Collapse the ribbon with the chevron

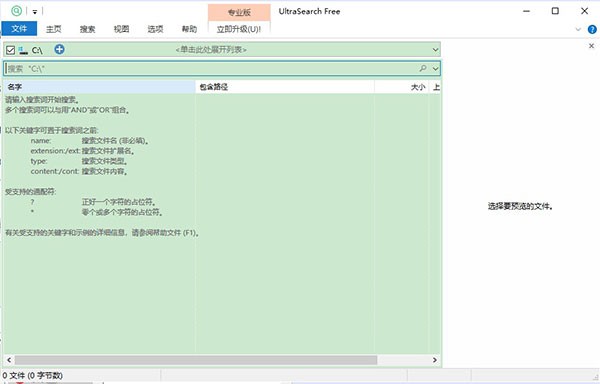coord(578,29)
